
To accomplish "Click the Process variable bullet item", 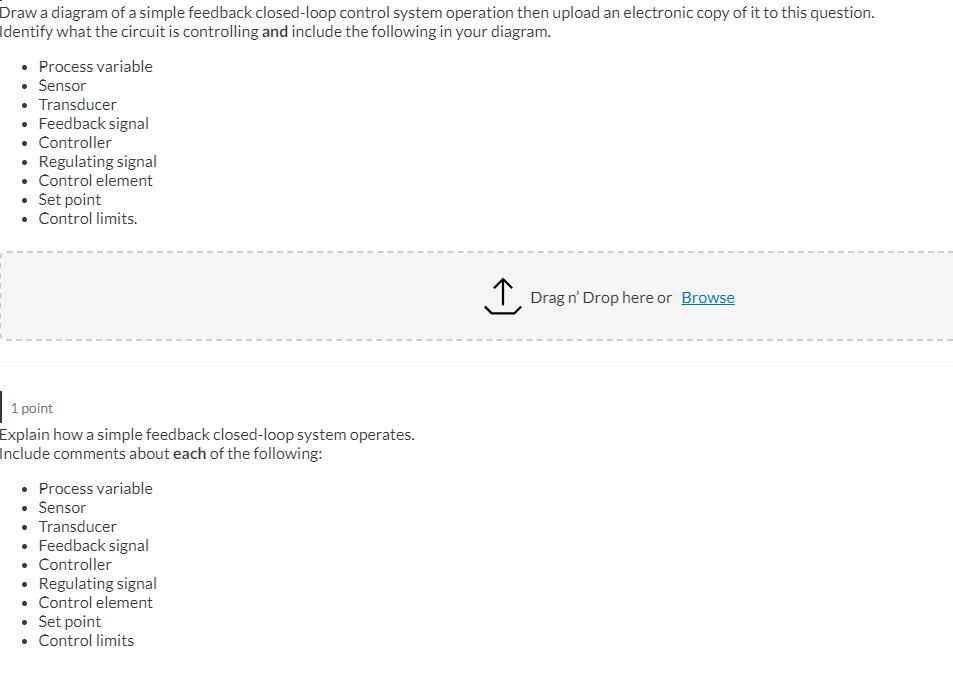I will [x=95, y=66].
